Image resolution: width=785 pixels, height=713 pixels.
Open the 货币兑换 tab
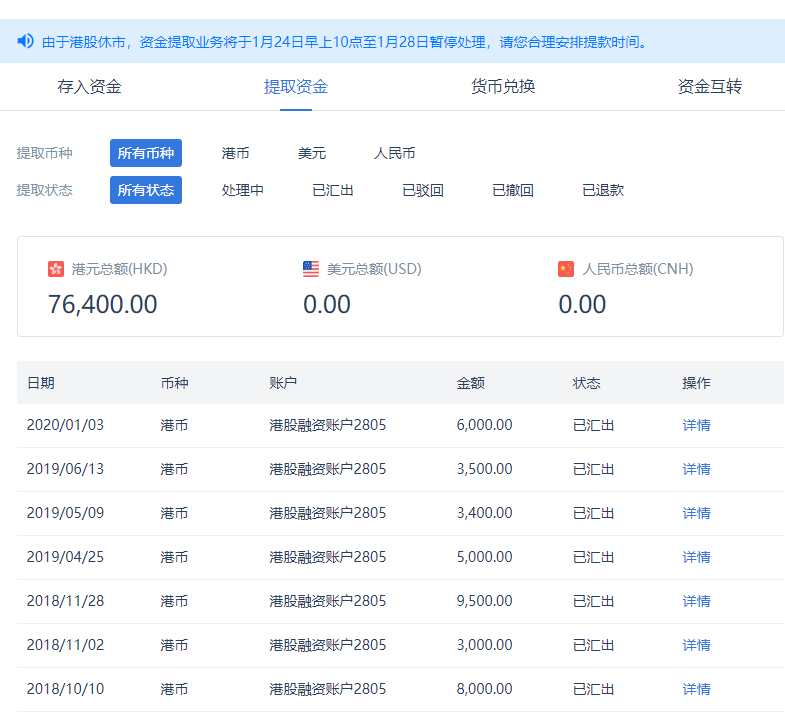click(x=503, y=87)
